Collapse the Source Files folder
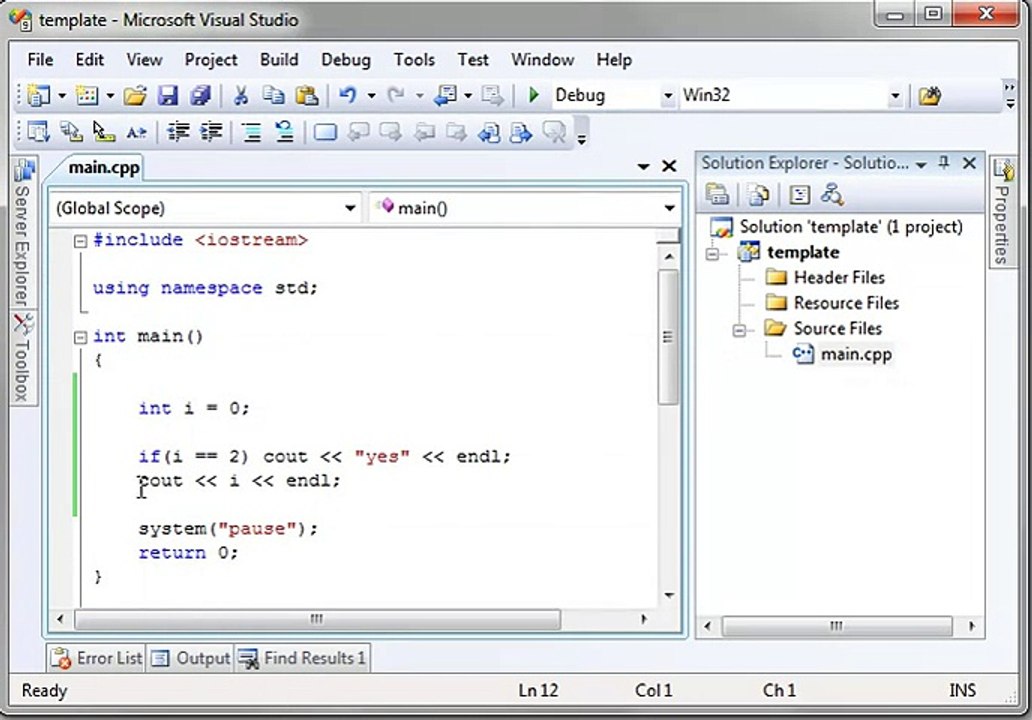 [x=739, y=330]
